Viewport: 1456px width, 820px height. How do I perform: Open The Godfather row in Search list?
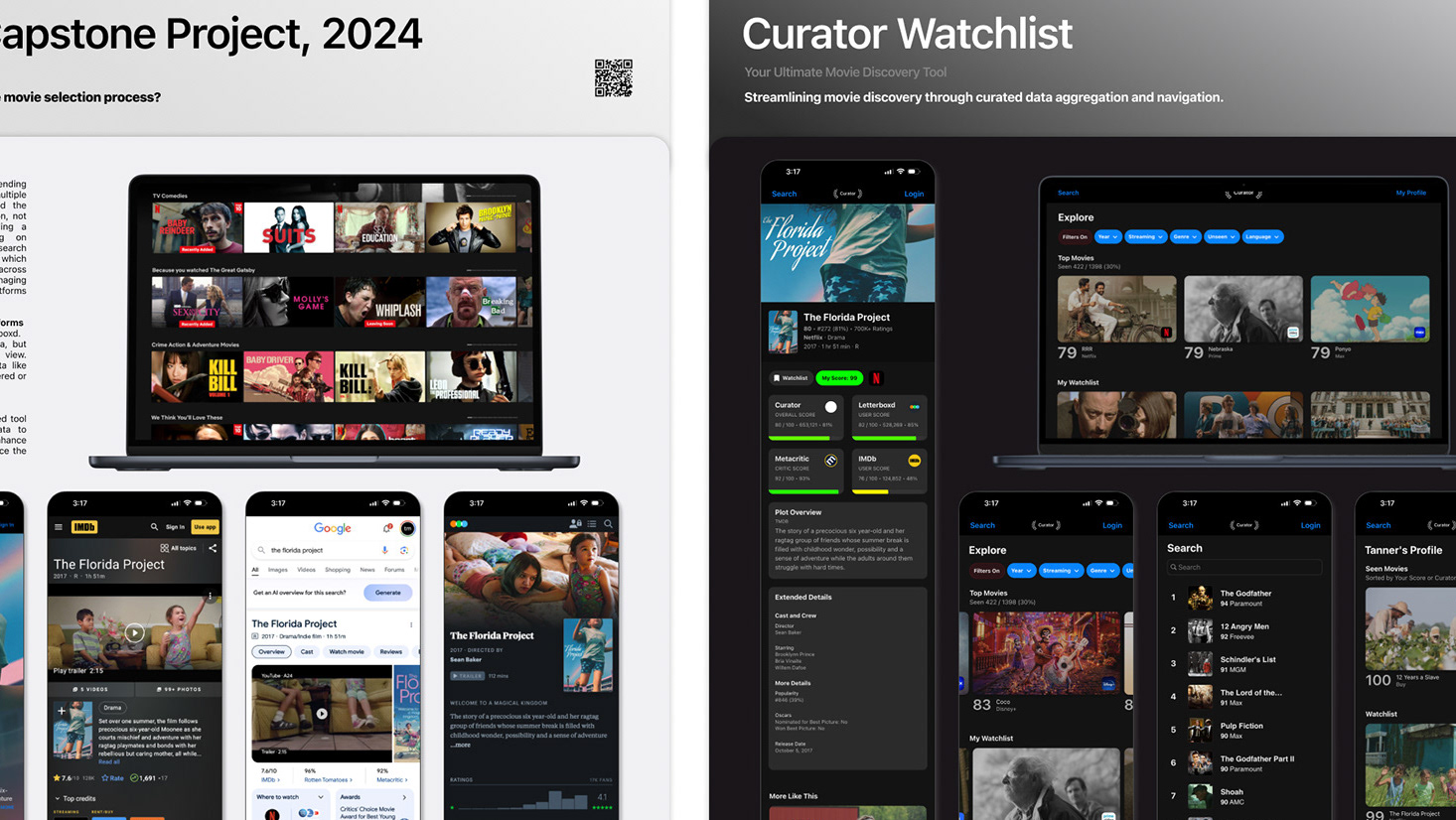[x=1244, y=598]
